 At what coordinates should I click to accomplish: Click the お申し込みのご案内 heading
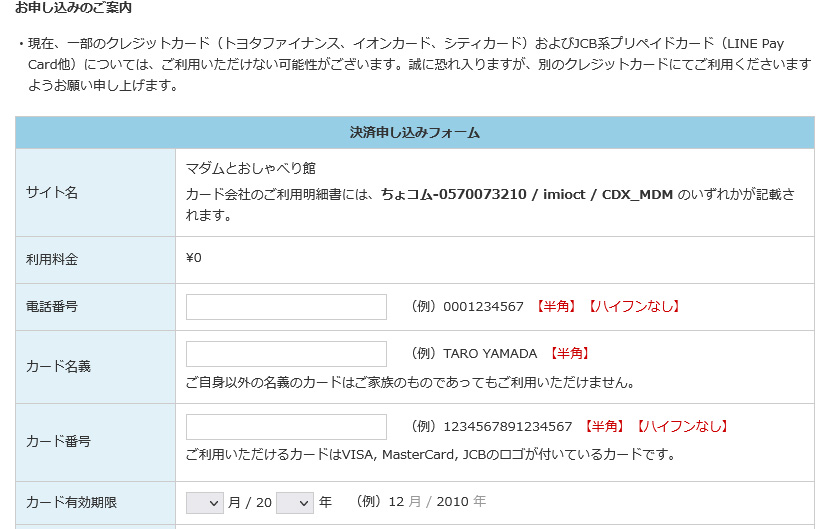click(x=73, y=7)
